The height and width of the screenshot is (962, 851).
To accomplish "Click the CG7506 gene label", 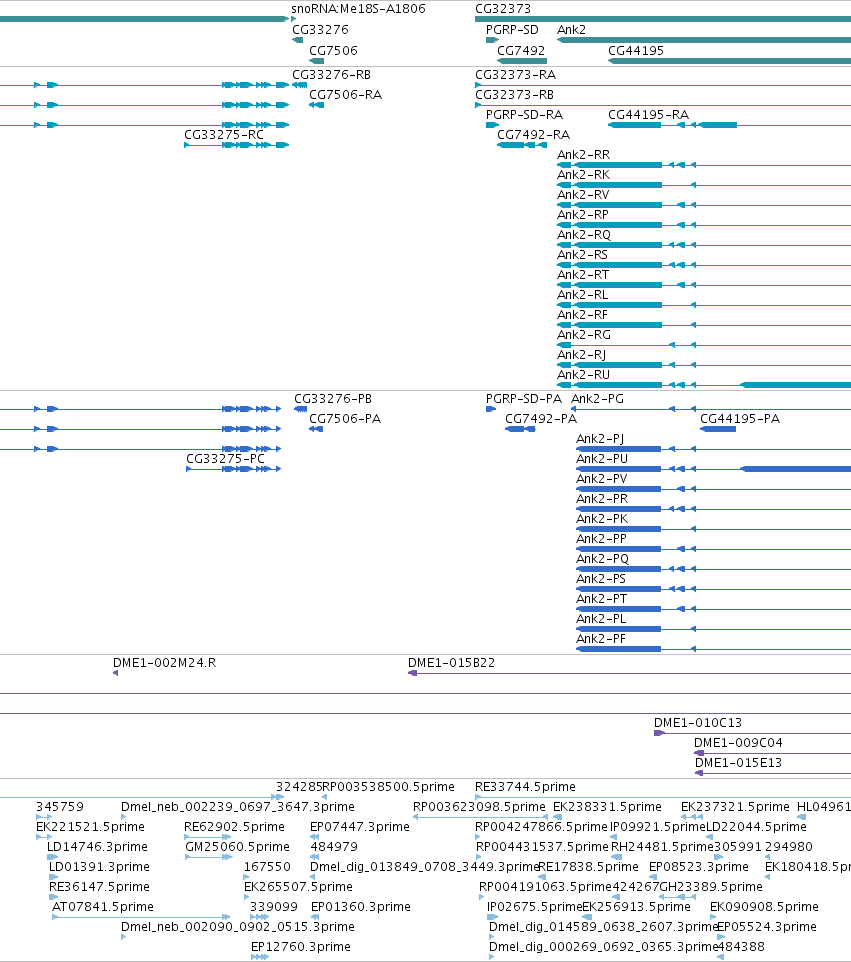I will (333, 50).
